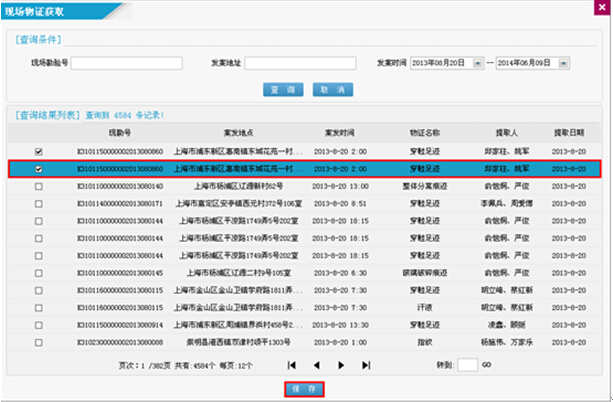This screenshot has width=613, height=402.
Task: Go to the first page of results
Action: coord(292,365)
